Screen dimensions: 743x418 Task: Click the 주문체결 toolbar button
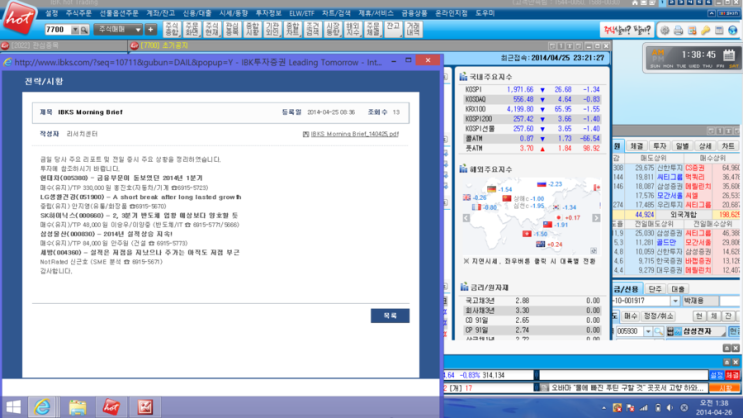pyautogui.click(x=373, y=29)
